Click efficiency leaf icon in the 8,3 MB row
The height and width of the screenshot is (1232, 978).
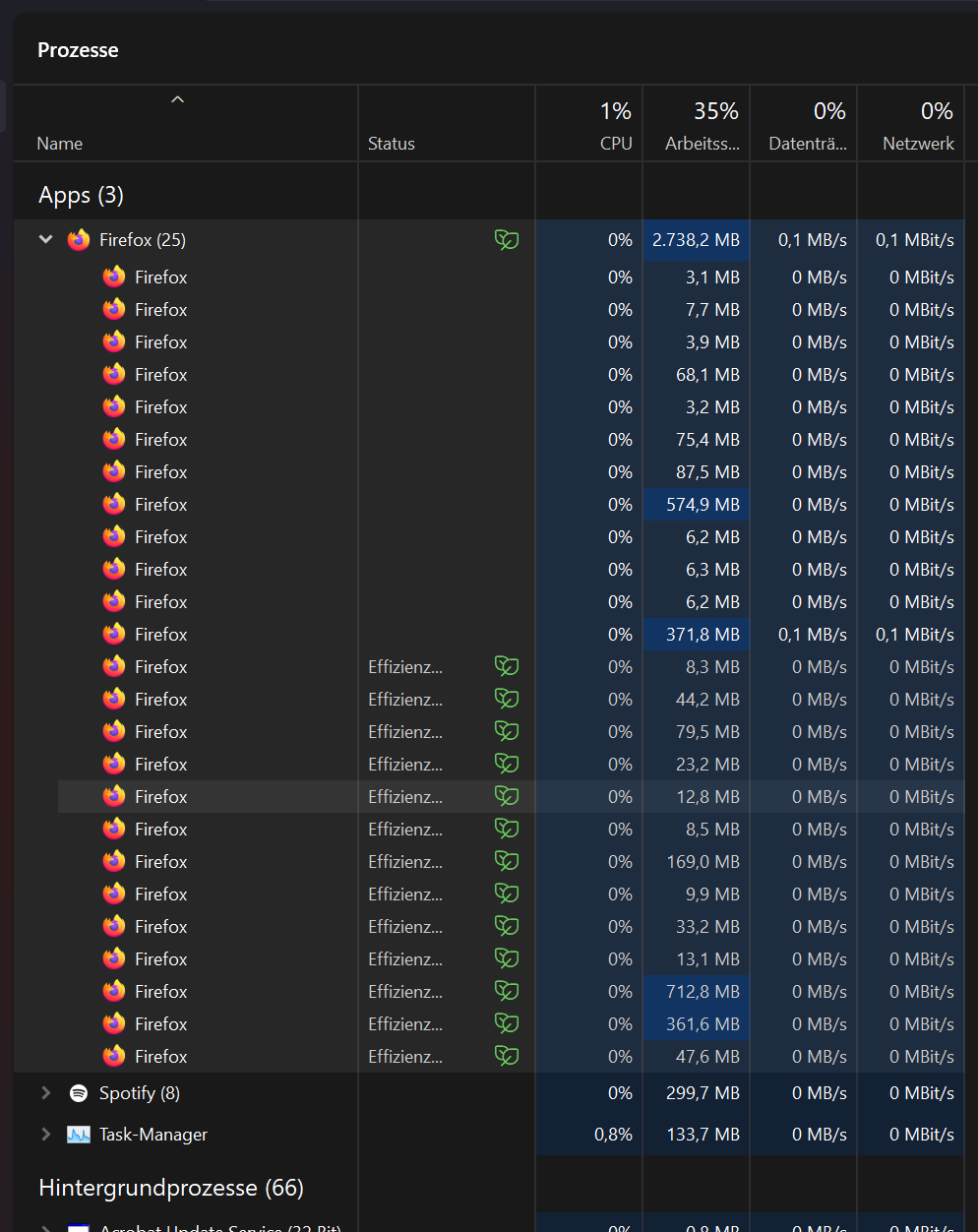(507, 666)
